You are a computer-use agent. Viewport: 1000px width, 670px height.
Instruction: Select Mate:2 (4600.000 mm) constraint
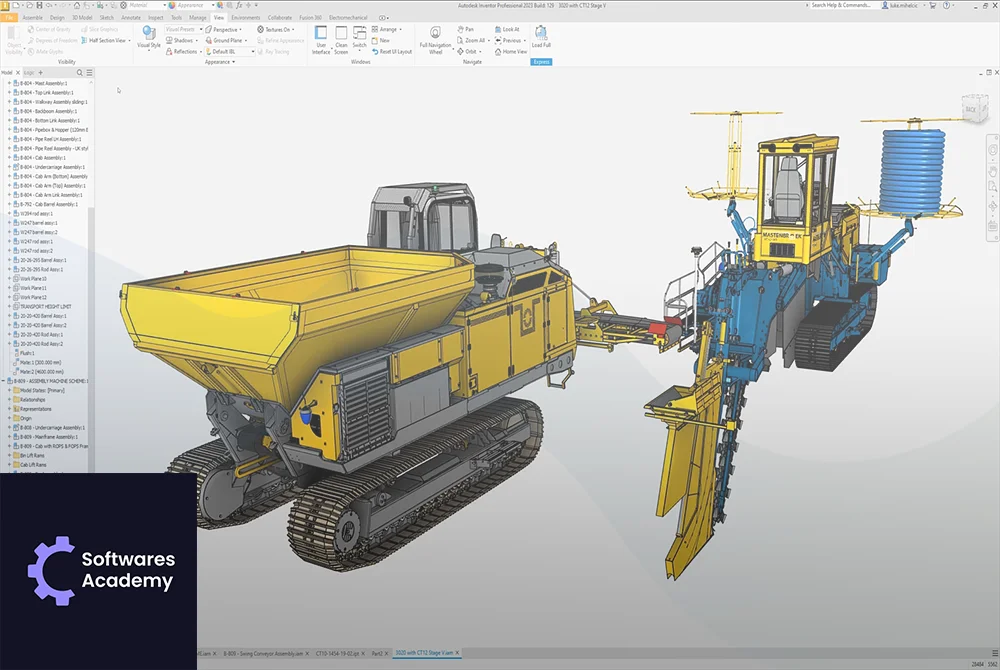pos(41,372)
